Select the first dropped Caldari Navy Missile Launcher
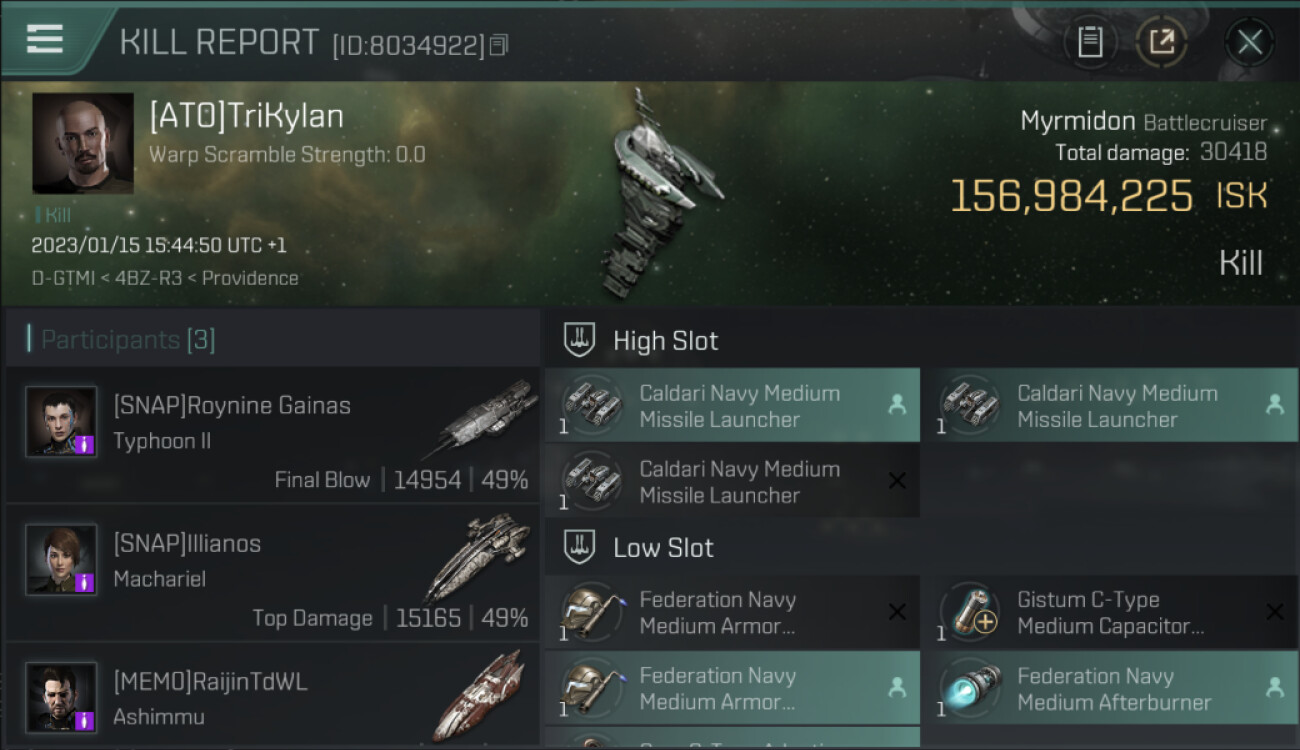This screenshot has height=750, width=1300. pyautogui.click(x=732, y=406)
